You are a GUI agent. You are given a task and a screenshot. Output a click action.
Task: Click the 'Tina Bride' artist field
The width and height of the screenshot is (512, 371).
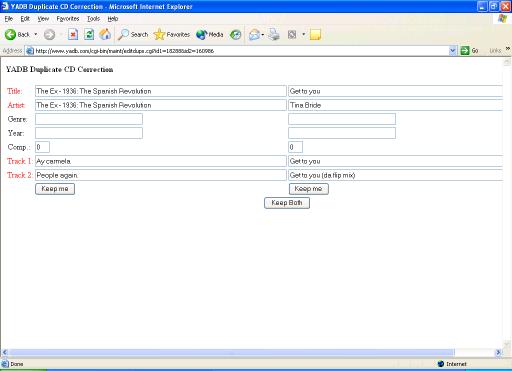395,105
